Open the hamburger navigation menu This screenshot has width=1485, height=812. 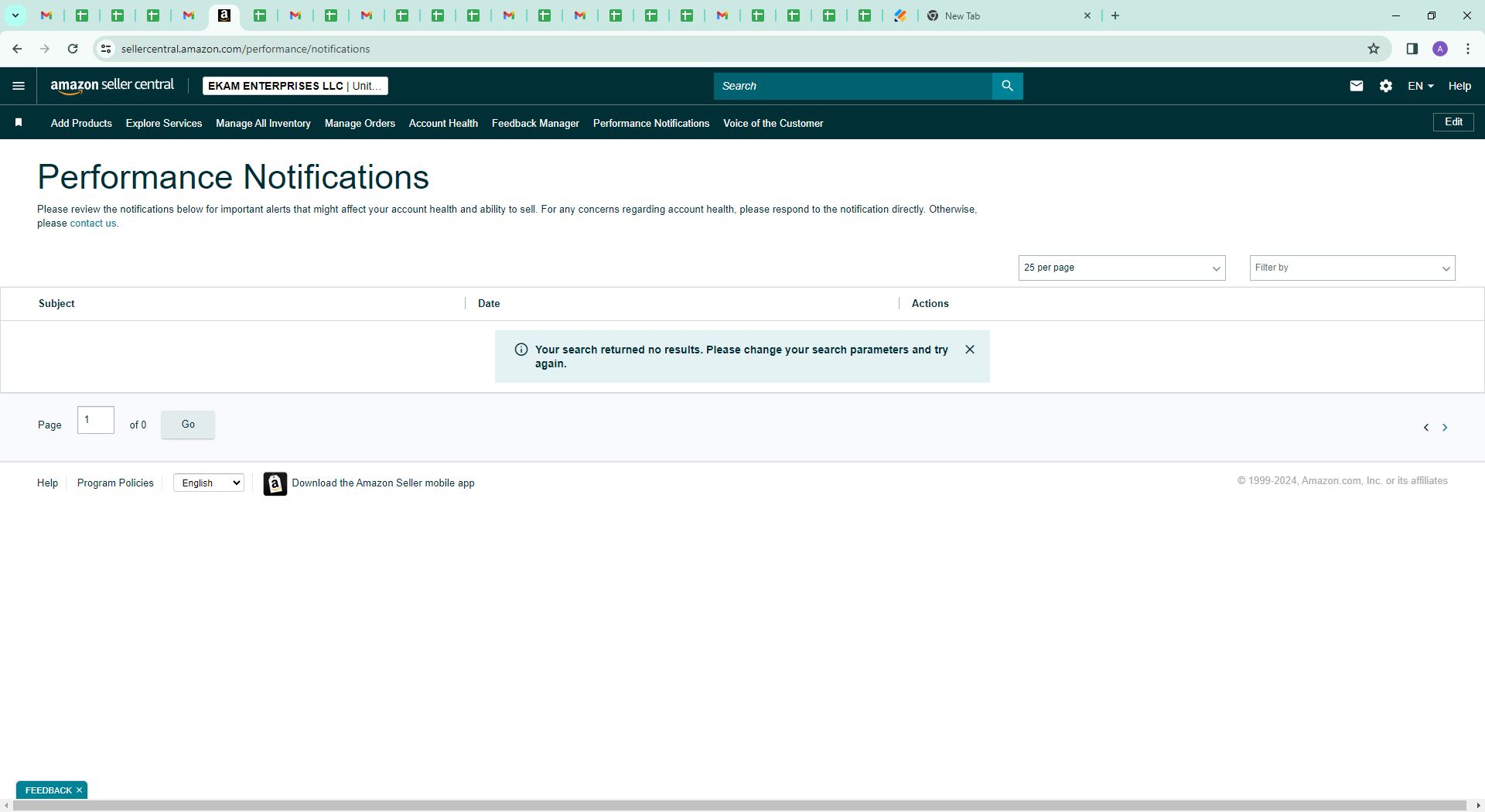(19, 86)
